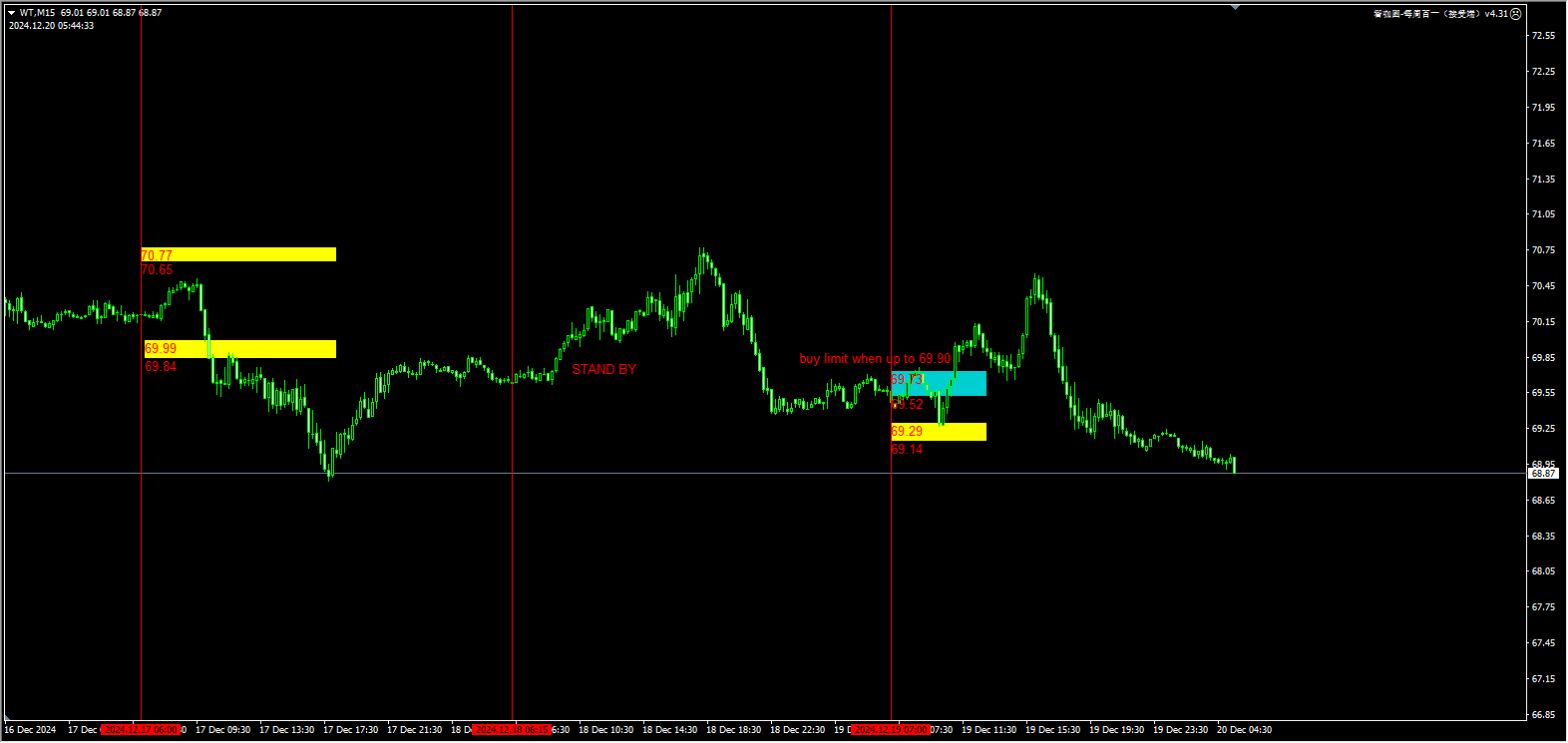Click the 69.84 red price label
Viewport: 1568px width, 743px height.
(x=161, y=367)
